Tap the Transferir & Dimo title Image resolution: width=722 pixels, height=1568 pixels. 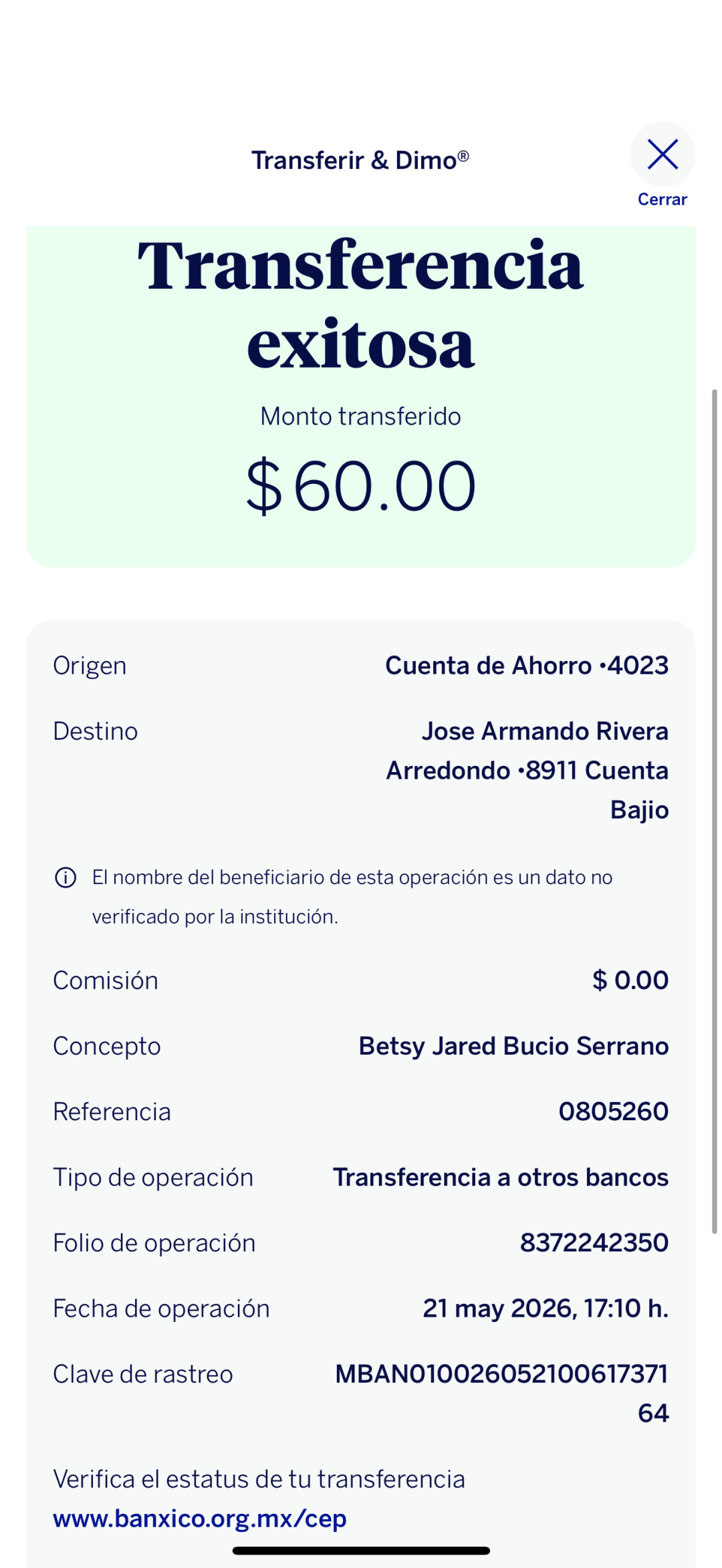(x=360, y=160)
